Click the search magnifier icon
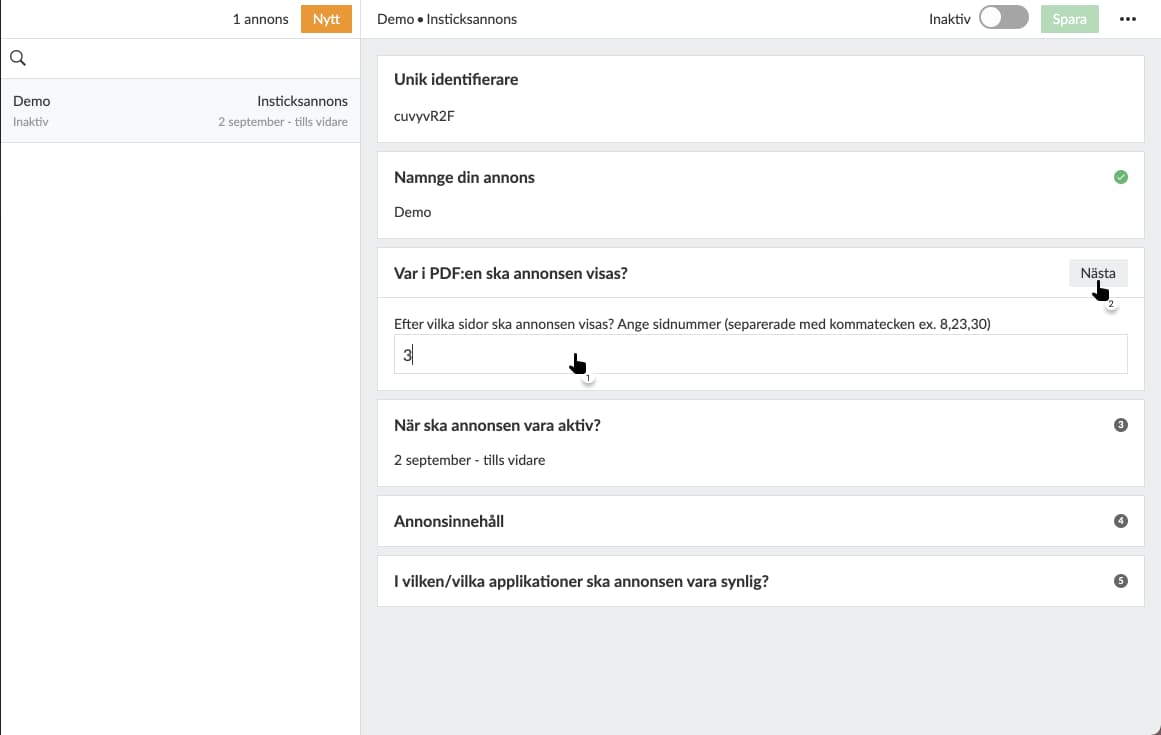Image resolution: width=1161 pixels, height=735 pixels. [x=17, y=58]
